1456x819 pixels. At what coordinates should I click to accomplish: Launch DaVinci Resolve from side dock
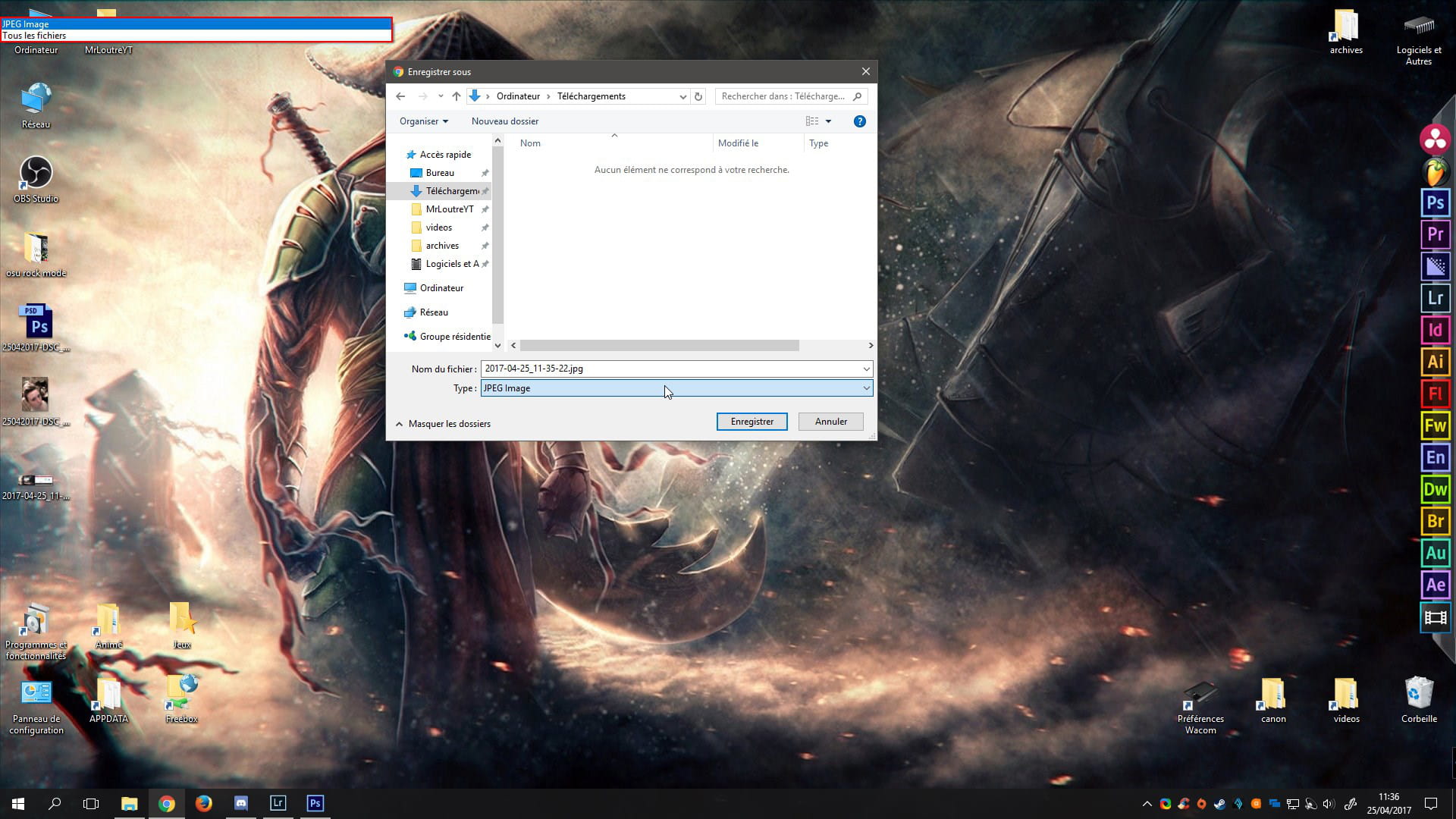click(1435, 140)
